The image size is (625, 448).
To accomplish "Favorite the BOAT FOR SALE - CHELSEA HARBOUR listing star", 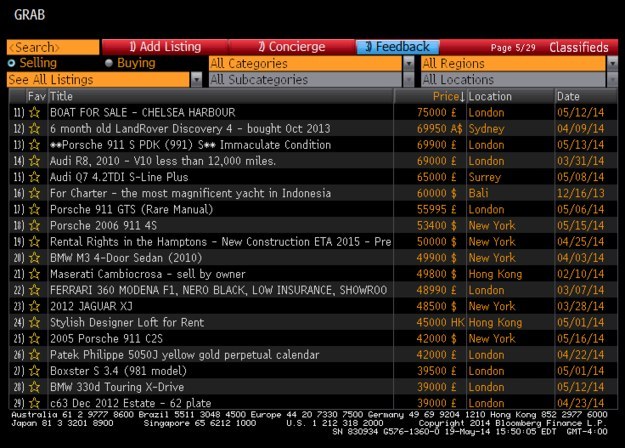I will [x=35, y=113].
